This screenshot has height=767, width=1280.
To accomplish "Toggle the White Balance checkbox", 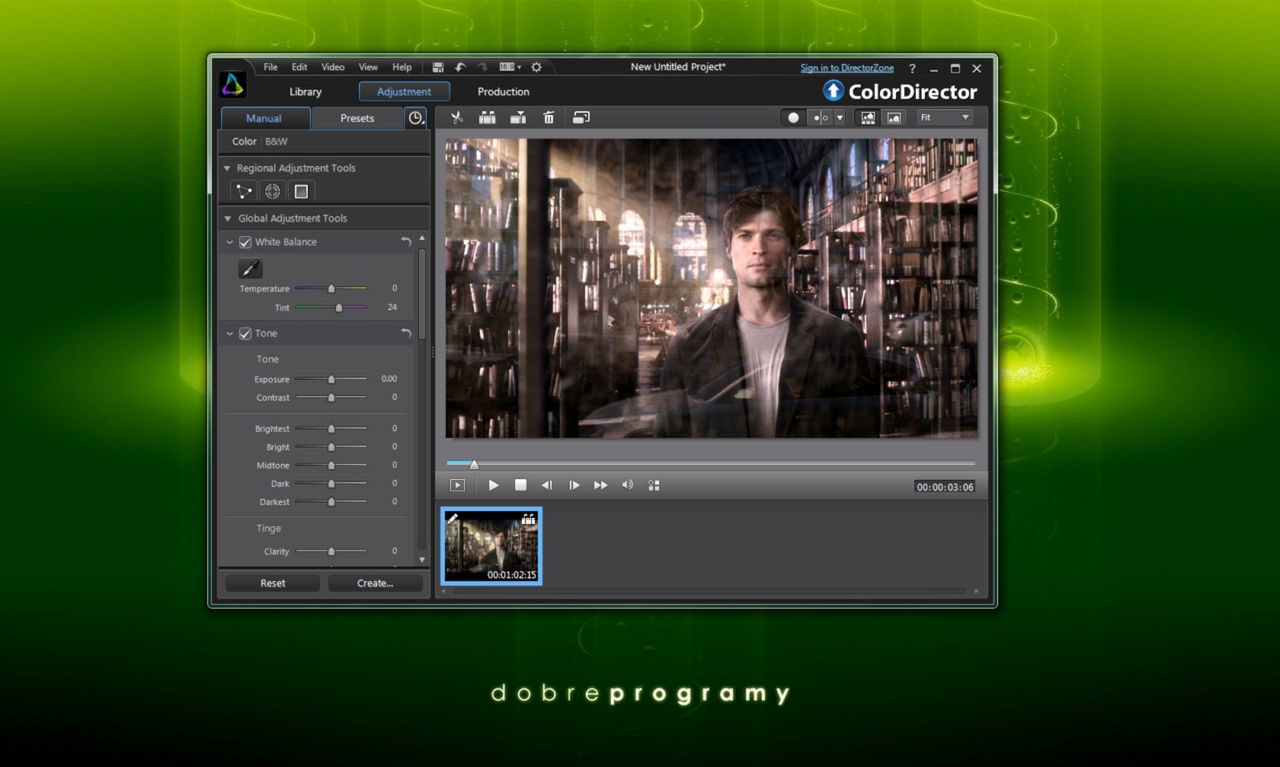I will (x=245, y=242).
